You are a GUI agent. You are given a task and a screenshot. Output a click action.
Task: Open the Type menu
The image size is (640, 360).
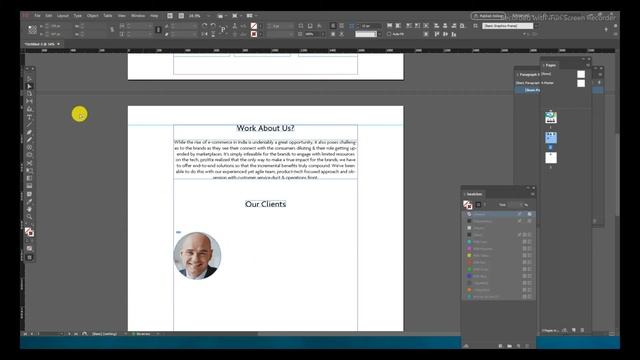tap(78, 16)
